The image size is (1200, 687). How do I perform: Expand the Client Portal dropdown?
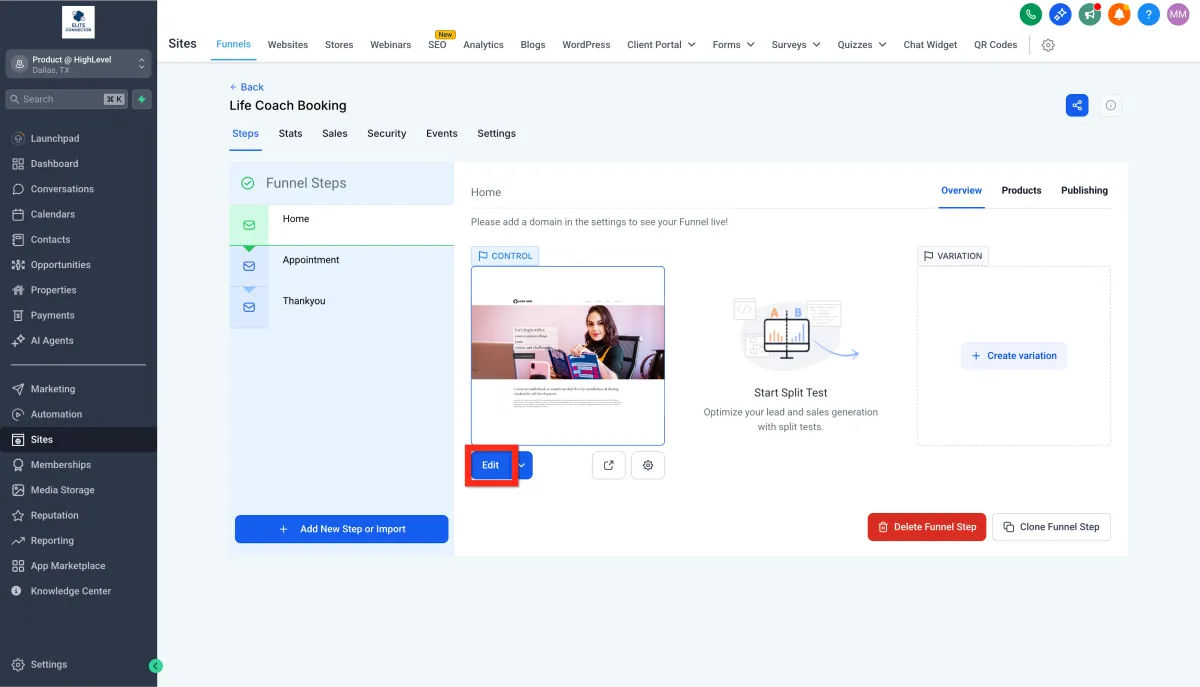click(x=661, y=45)
